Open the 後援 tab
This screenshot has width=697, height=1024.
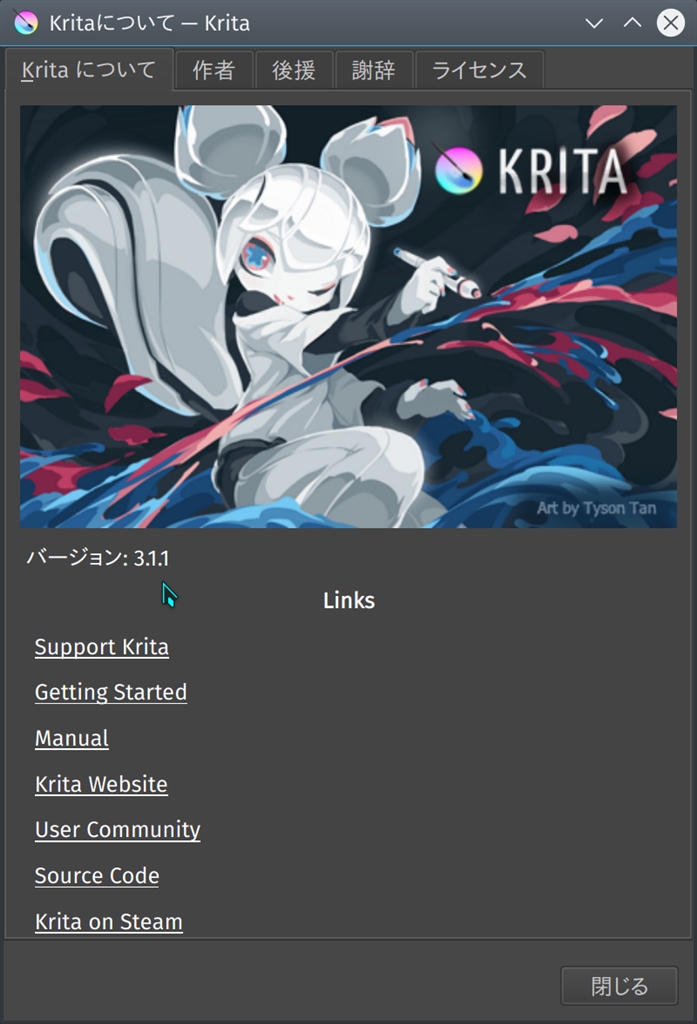click(x=294, y=70)
